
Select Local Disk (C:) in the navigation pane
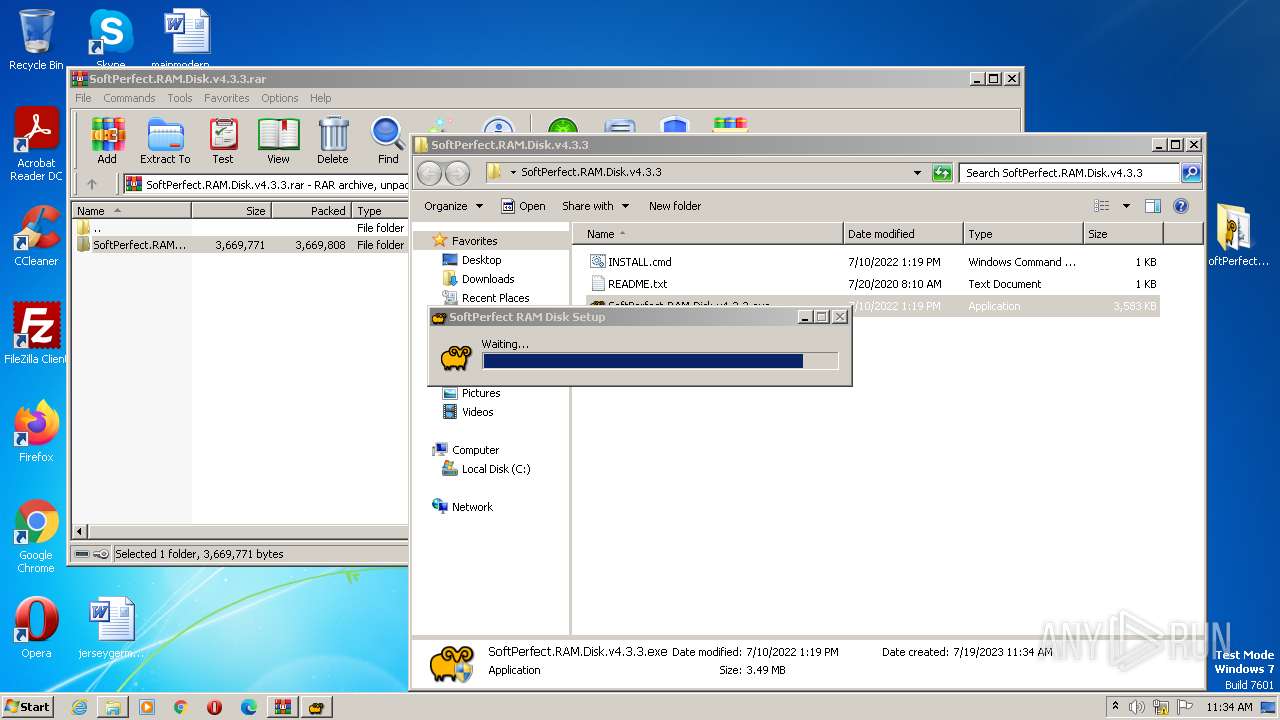[496, 469]
